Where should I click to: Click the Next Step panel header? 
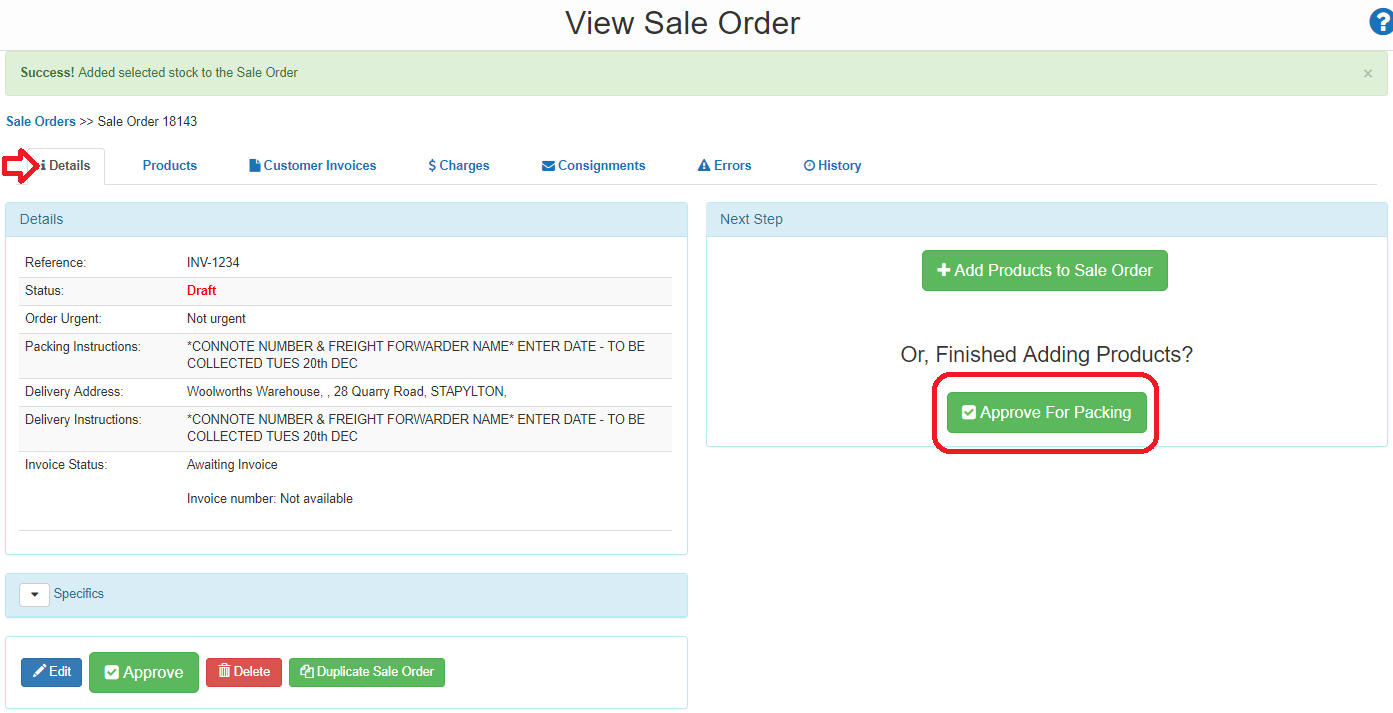pos(1047,220)
